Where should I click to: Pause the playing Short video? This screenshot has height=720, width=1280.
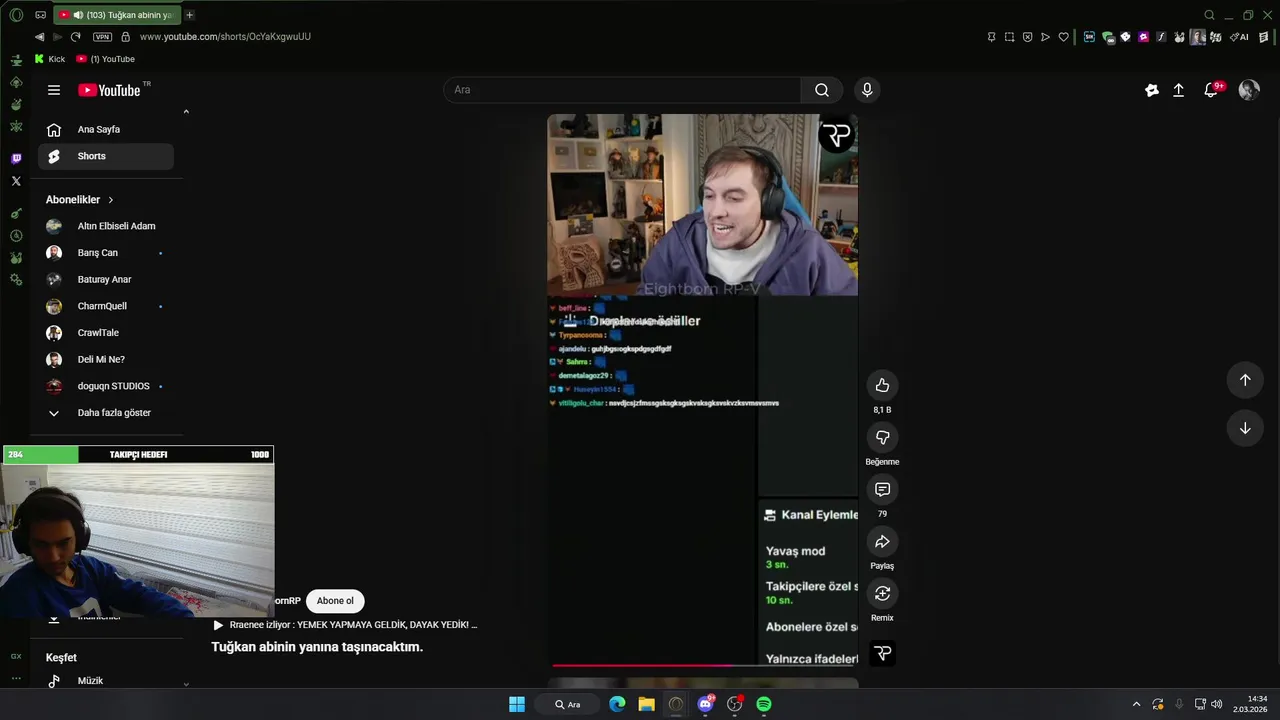[x=702, y=390]
